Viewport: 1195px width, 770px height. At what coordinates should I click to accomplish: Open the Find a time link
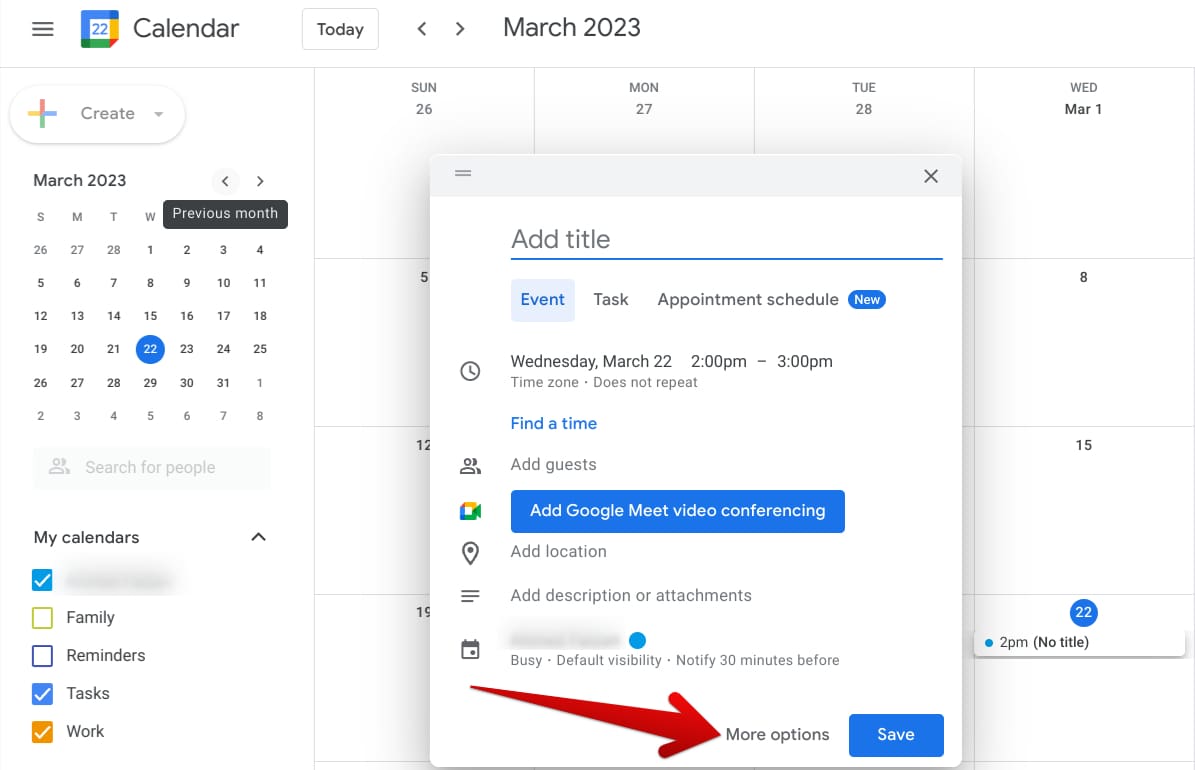click(x=553, y=424)
